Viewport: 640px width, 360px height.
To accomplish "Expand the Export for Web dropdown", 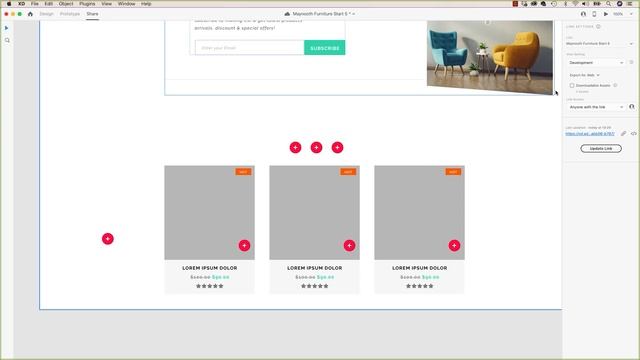I will (584, 75).
